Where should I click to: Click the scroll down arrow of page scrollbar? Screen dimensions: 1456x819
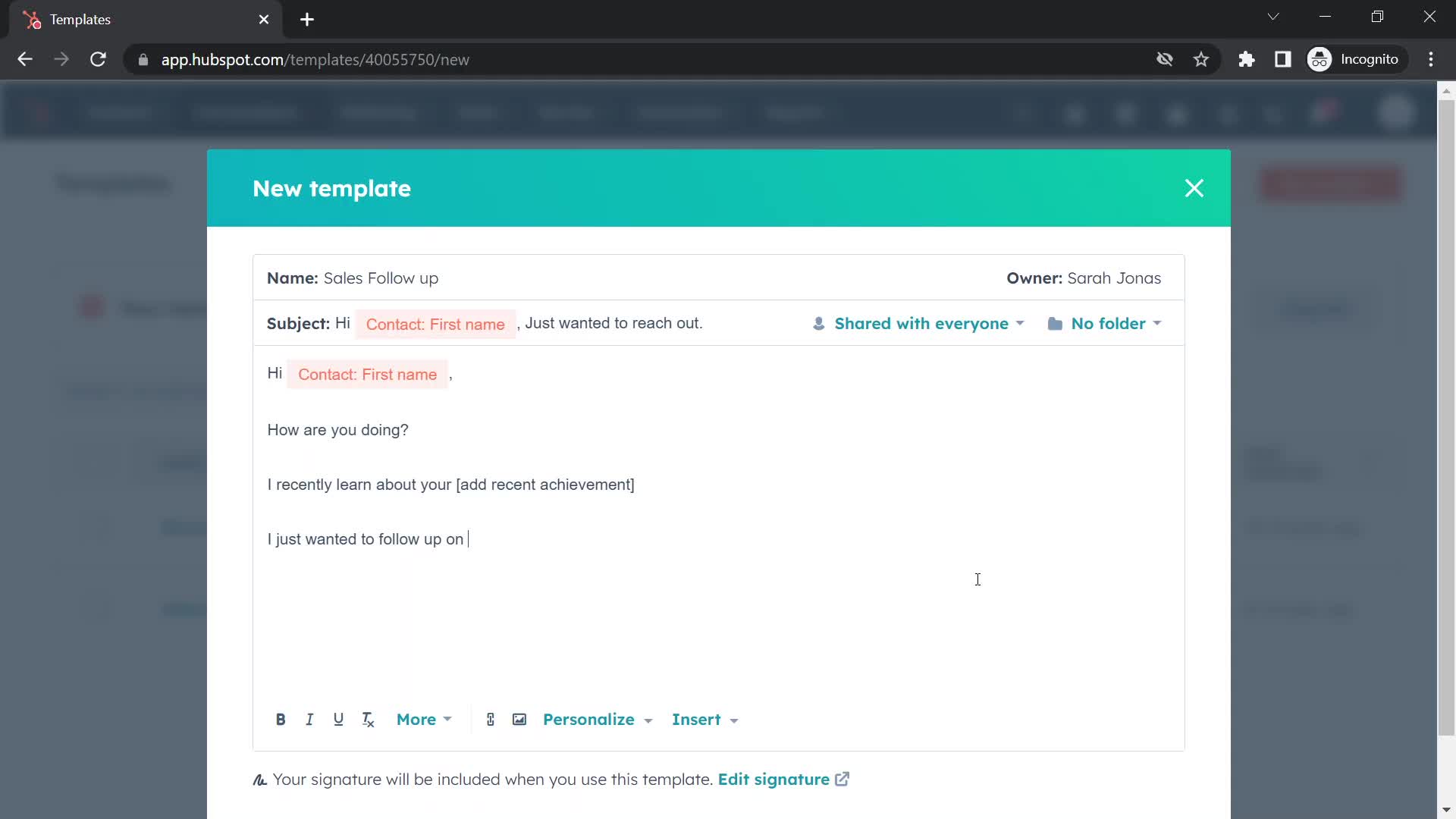tap(1446, 811)
